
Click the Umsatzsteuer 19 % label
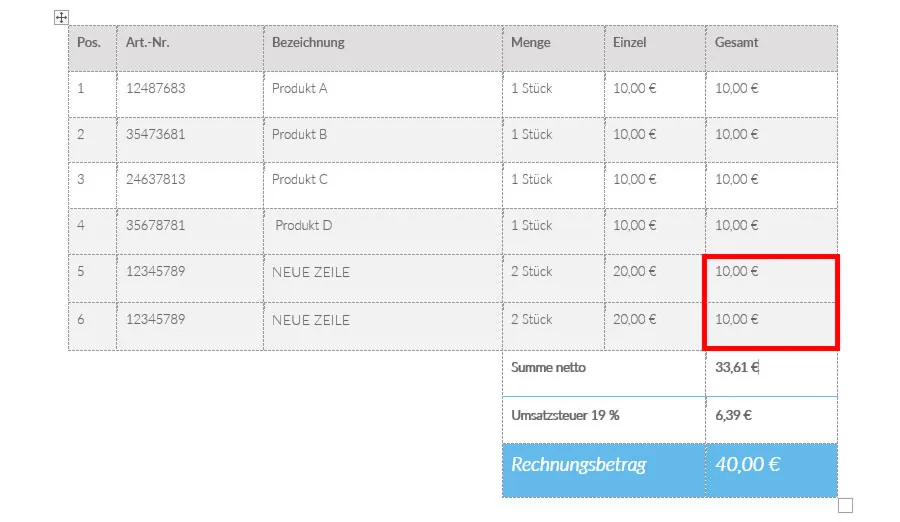click(x=565, y=415)
